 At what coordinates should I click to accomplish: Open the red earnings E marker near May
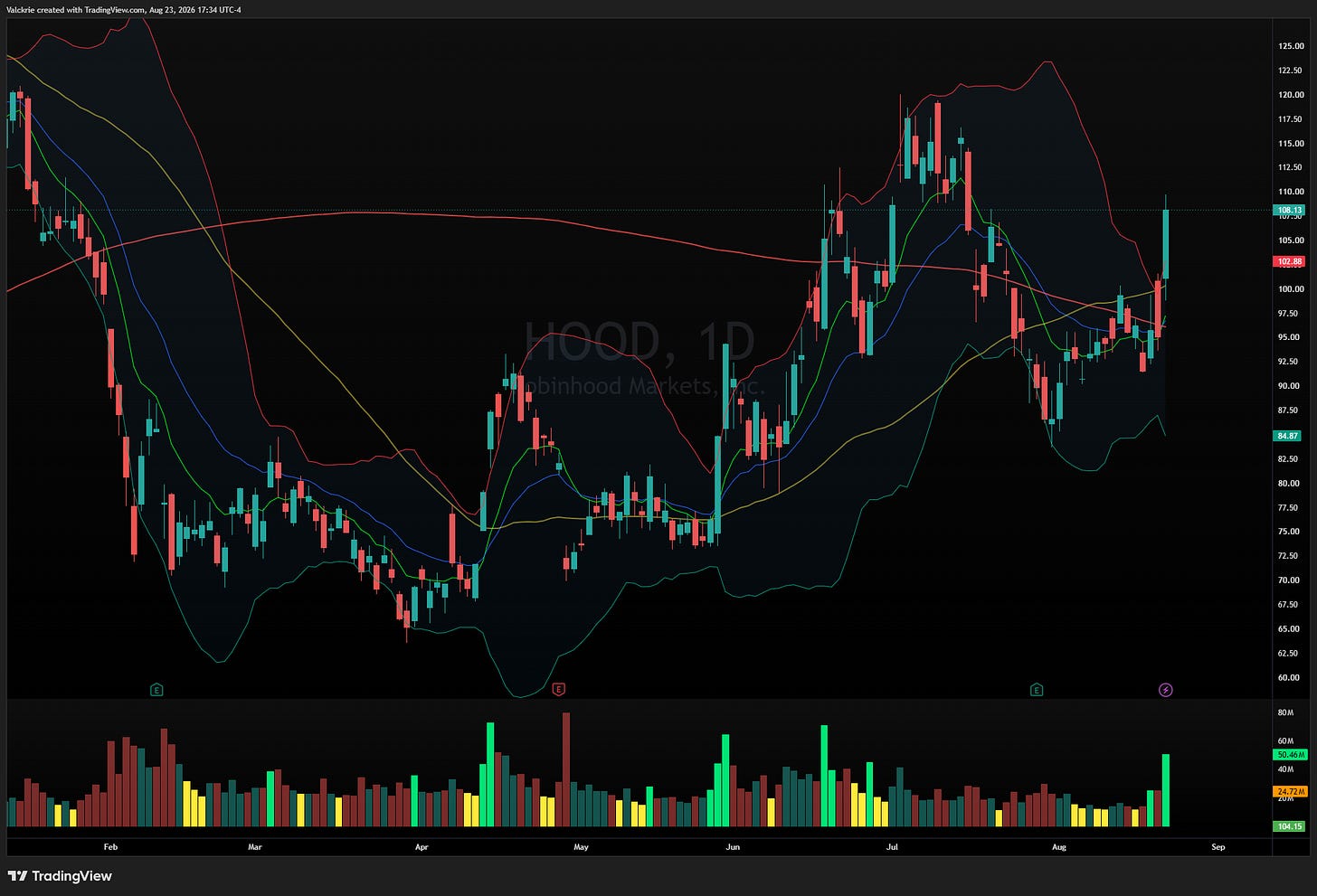tap(558, 690)
